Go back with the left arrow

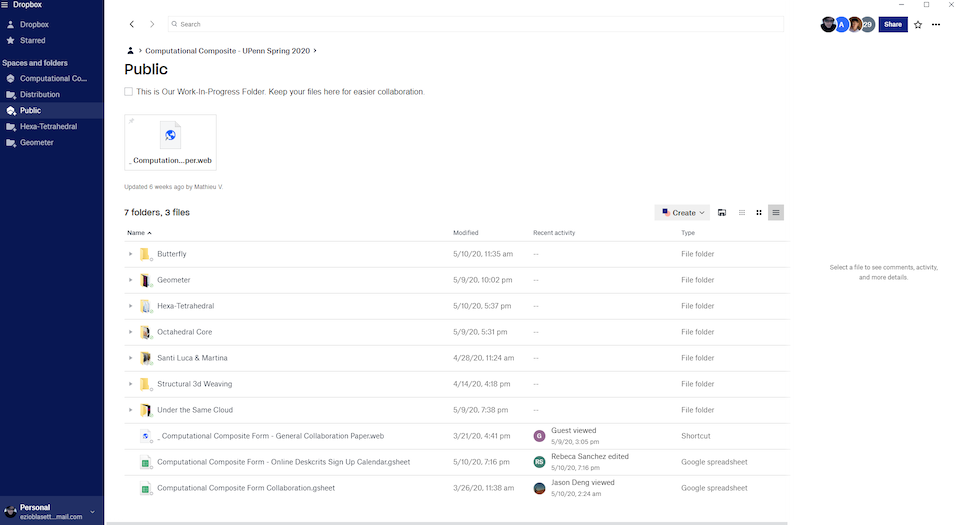(132, 23)
